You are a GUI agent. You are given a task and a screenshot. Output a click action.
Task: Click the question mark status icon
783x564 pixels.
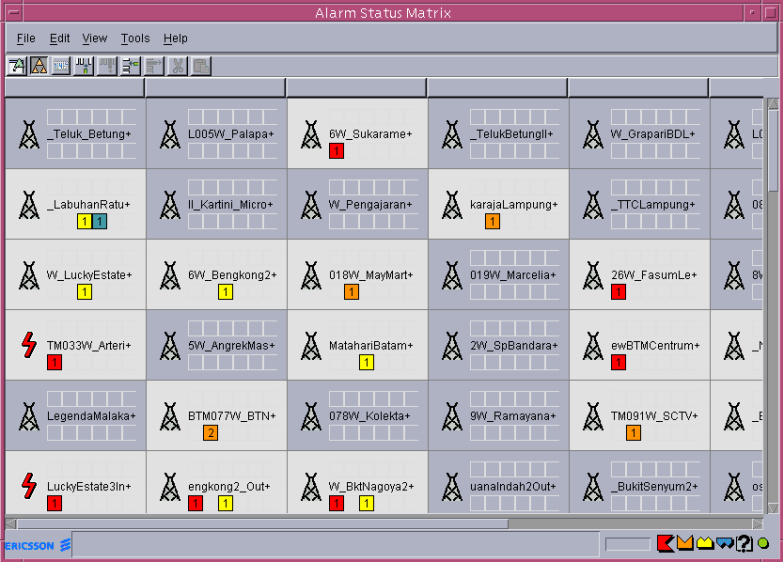pyautogui.click(x=744, y=543)
